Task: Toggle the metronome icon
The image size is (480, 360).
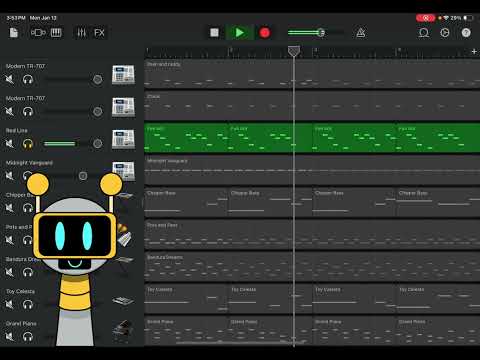Action: pos(361,33)
